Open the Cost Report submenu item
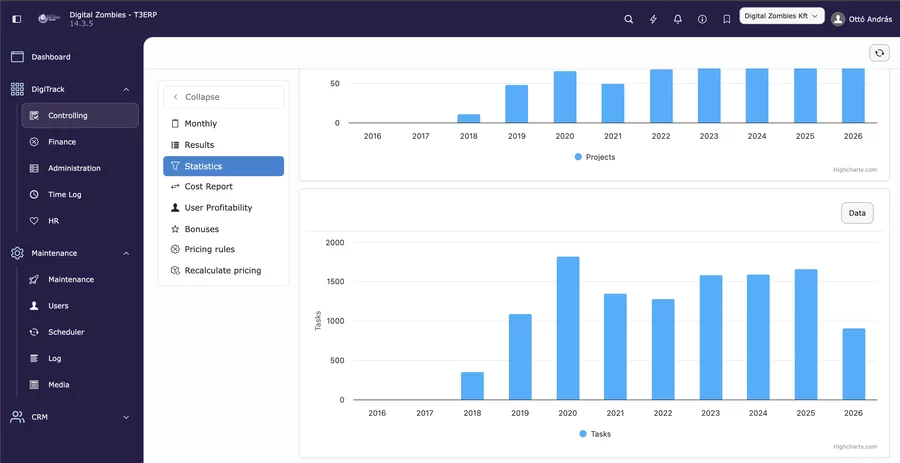Viewport: 900px width, 463px height. [x=223, y=186]
